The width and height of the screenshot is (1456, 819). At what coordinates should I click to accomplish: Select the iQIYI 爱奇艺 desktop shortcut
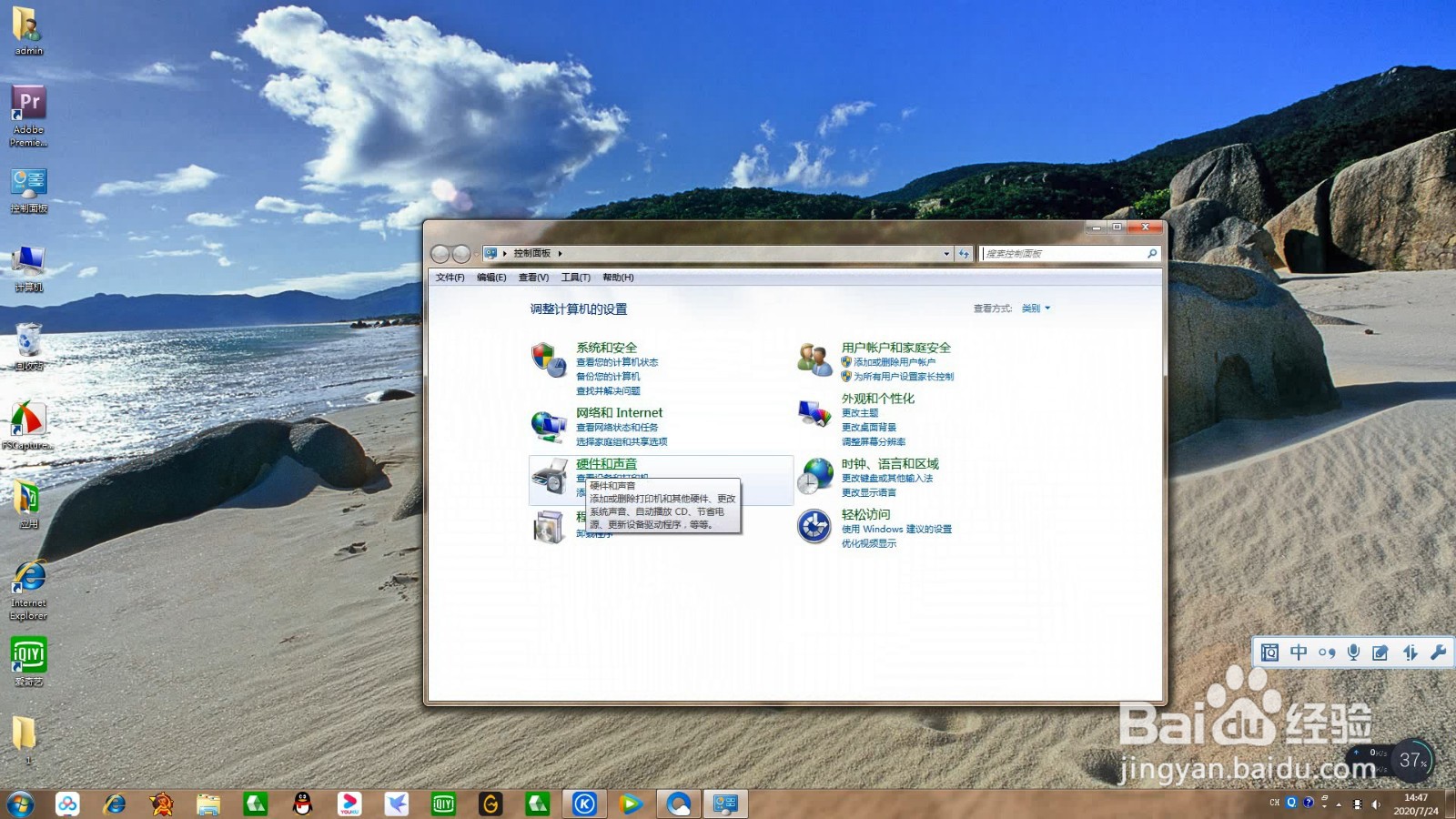[28, 662]
